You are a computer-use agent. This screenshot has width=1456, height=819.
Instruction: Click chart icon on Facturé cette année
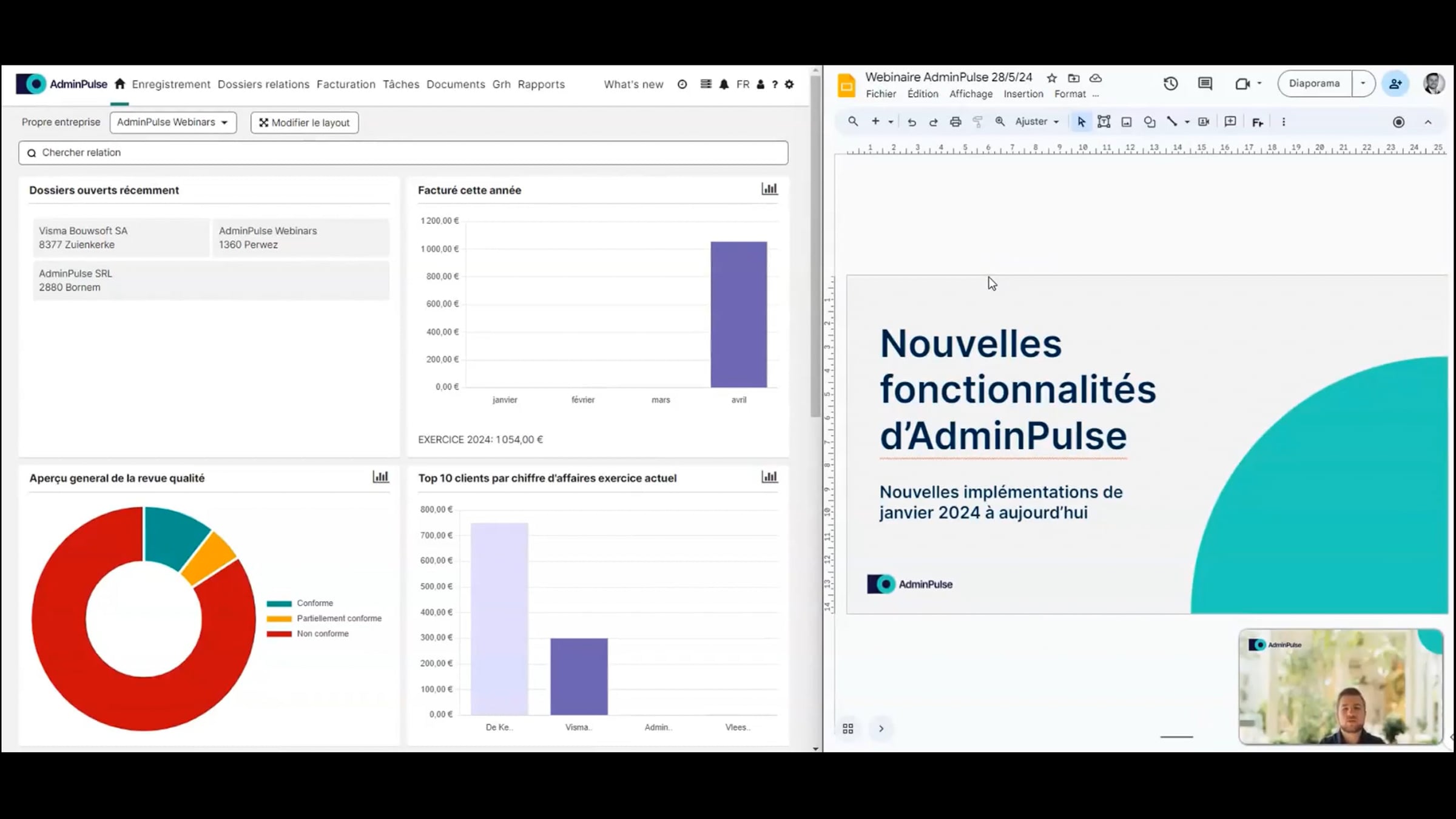pos(769,189)
